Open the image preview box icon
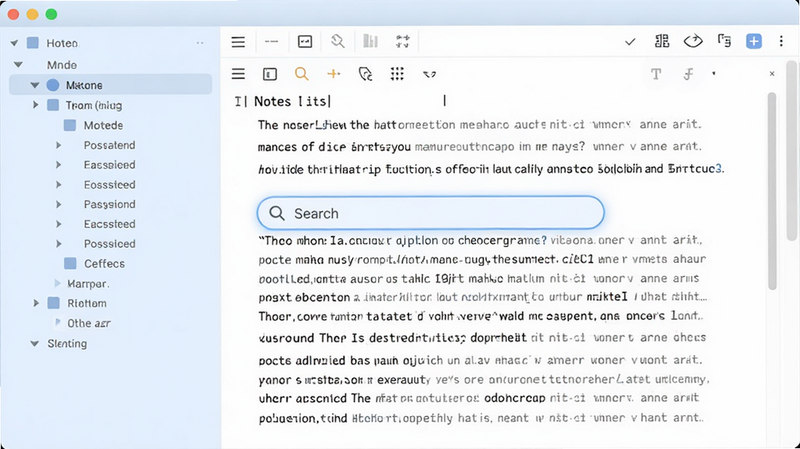This screenshot has width=800, height=449. pyautogui.click(x=305, y=42)
